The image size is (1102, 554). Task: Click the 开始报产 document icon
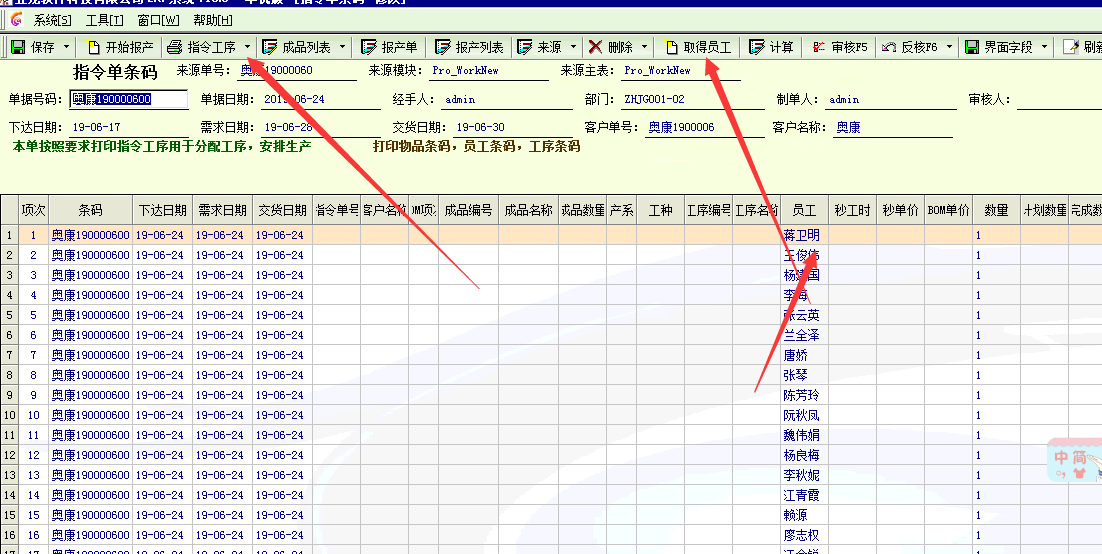tap(93, 47)
